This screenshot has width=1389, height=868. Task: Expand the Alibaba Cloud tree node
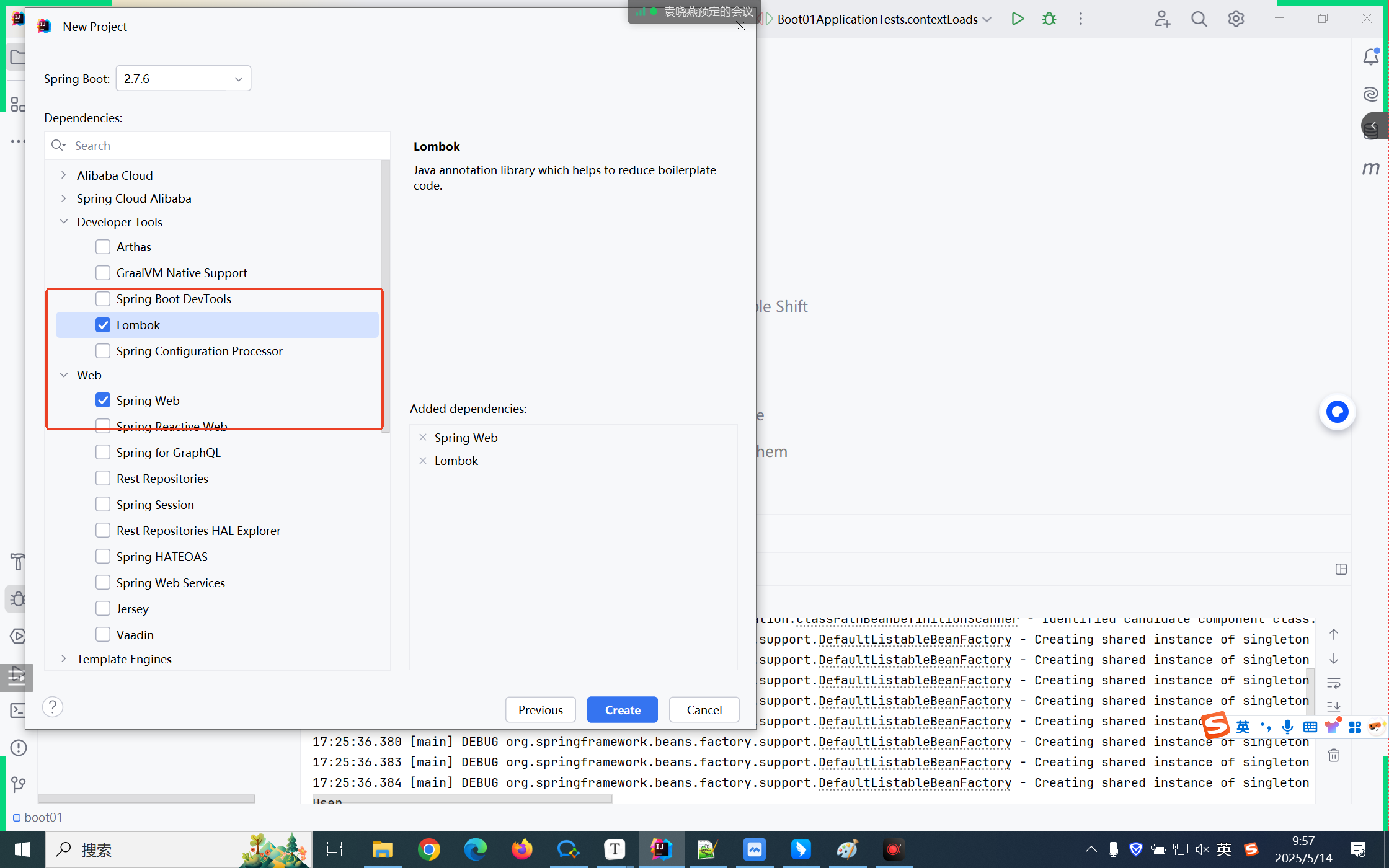coord(63,175)
